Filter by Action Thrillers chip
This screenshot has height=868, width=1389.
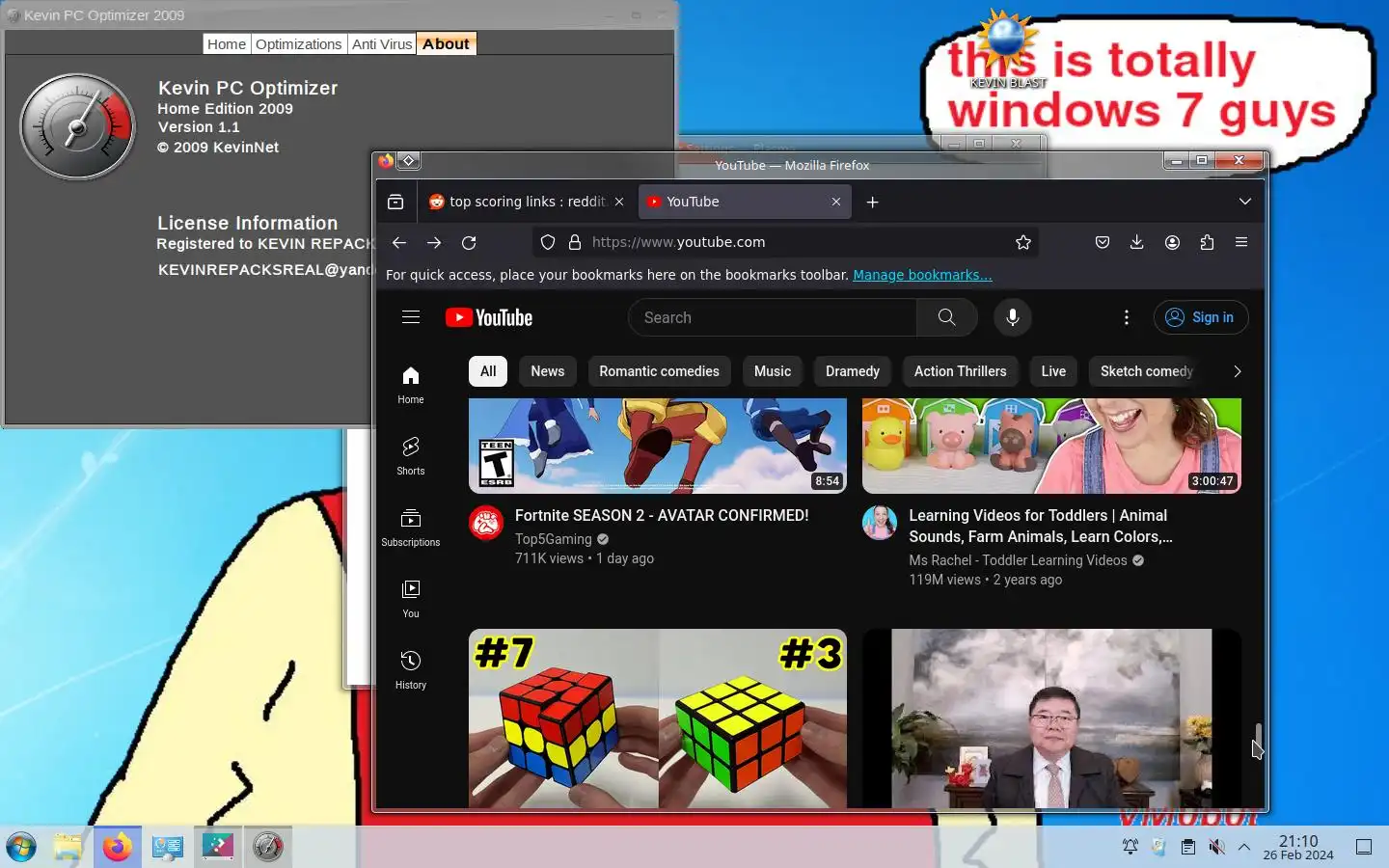coord(961,371)
